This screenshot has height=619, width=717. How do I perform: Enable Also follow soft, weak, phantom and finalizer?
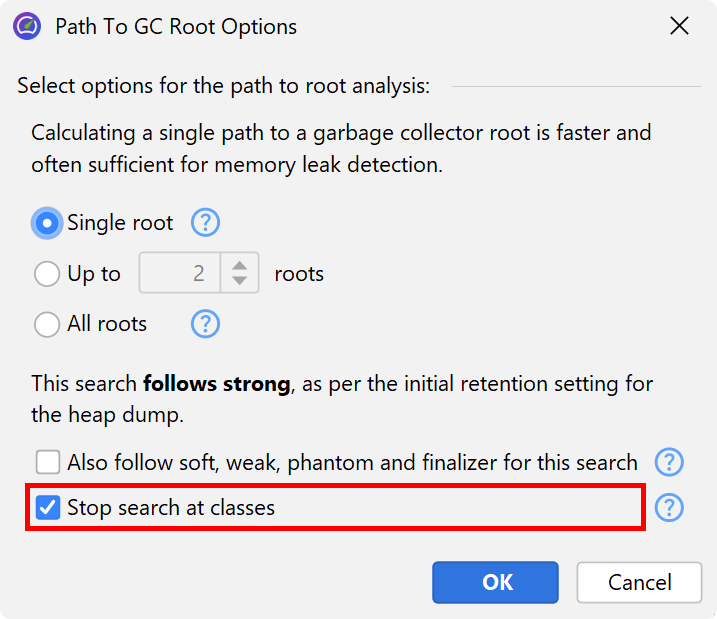pyautogui.click(x=47, y=462)
